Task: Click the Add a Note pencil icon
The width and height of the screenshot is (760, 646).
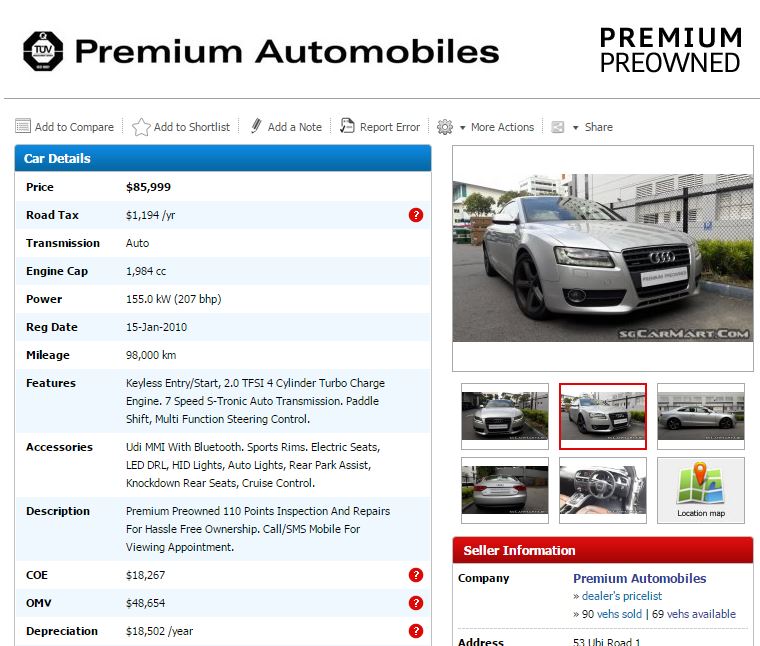Action: [256, 126]
